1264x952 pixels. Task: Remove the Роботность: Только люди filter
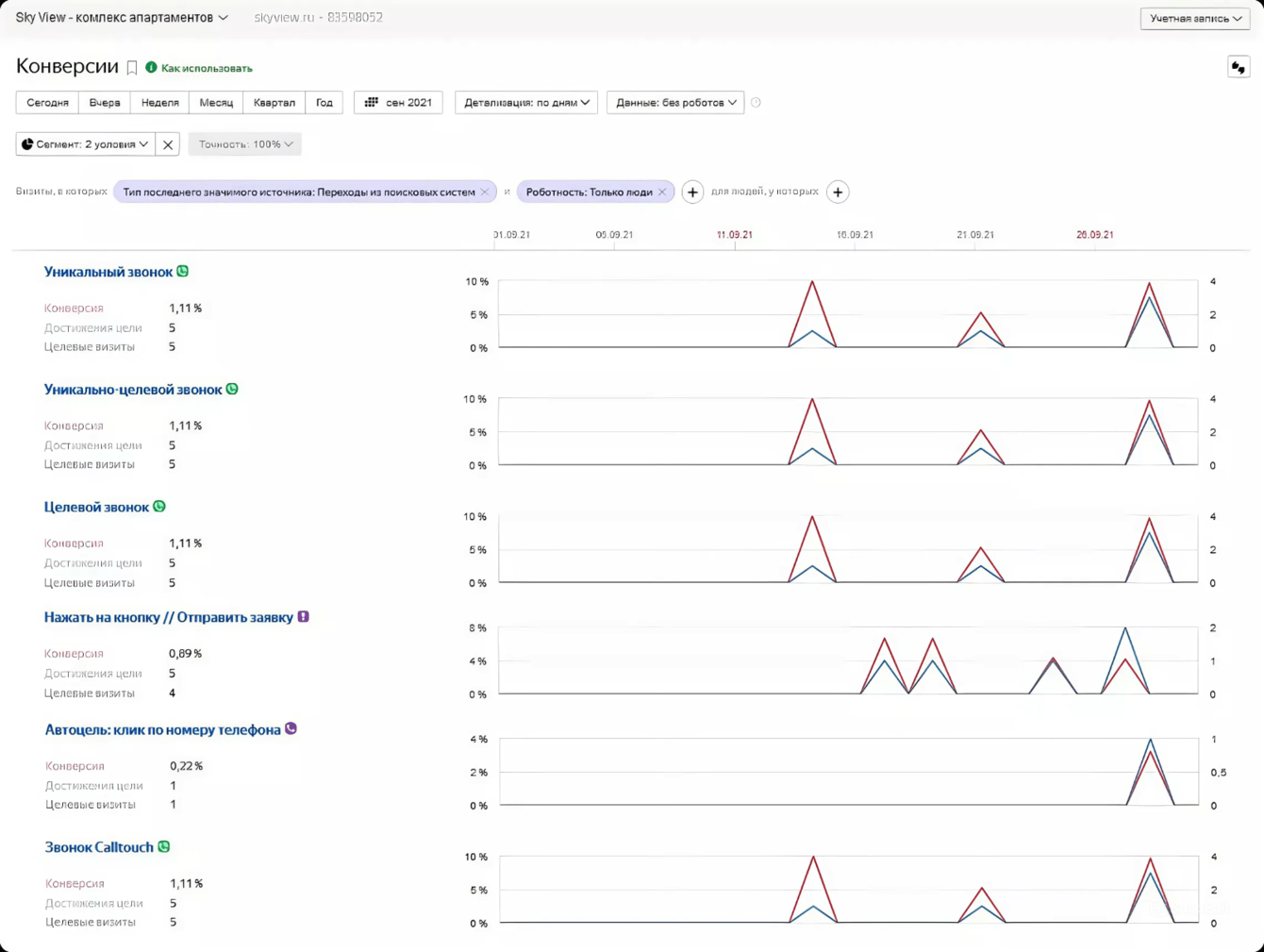click(x=662, y=192)
